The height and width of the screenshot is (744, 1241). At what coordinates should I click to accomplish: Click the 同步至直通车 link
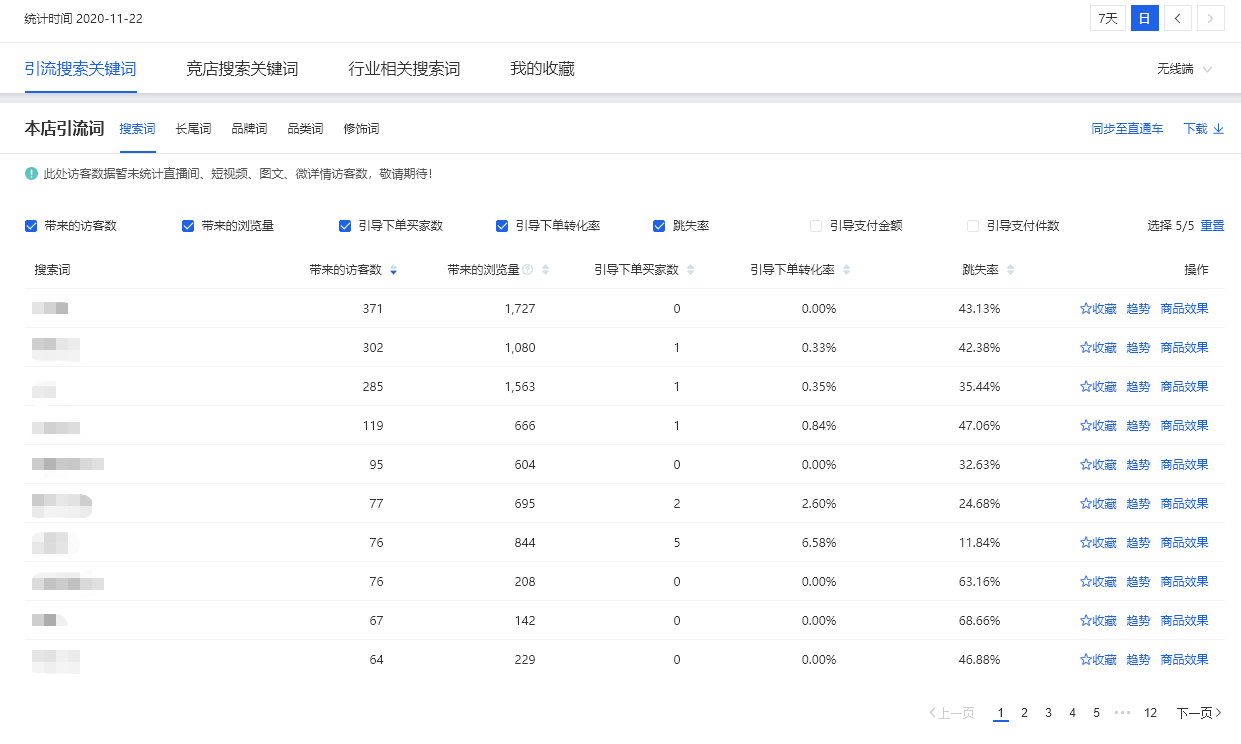pyautogui.click(x=1127, y=129)
